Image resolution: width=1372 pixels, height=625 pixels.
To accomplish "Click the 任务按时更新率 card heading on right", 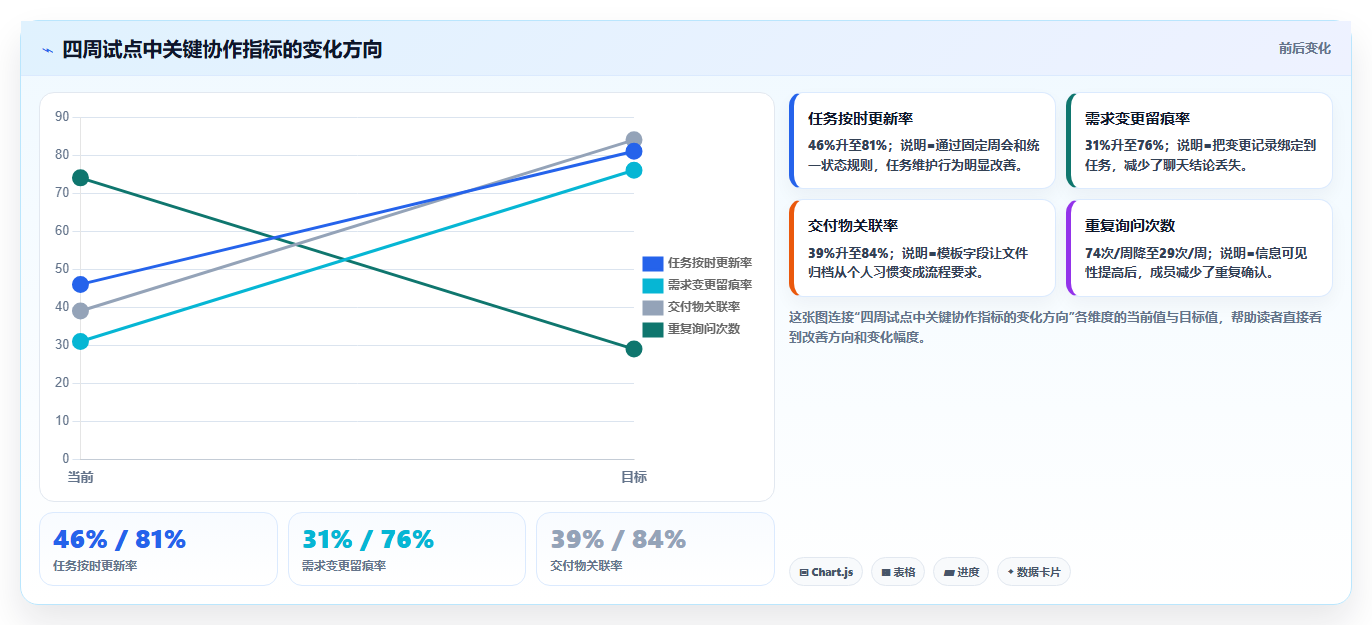I will pos(860,118).
